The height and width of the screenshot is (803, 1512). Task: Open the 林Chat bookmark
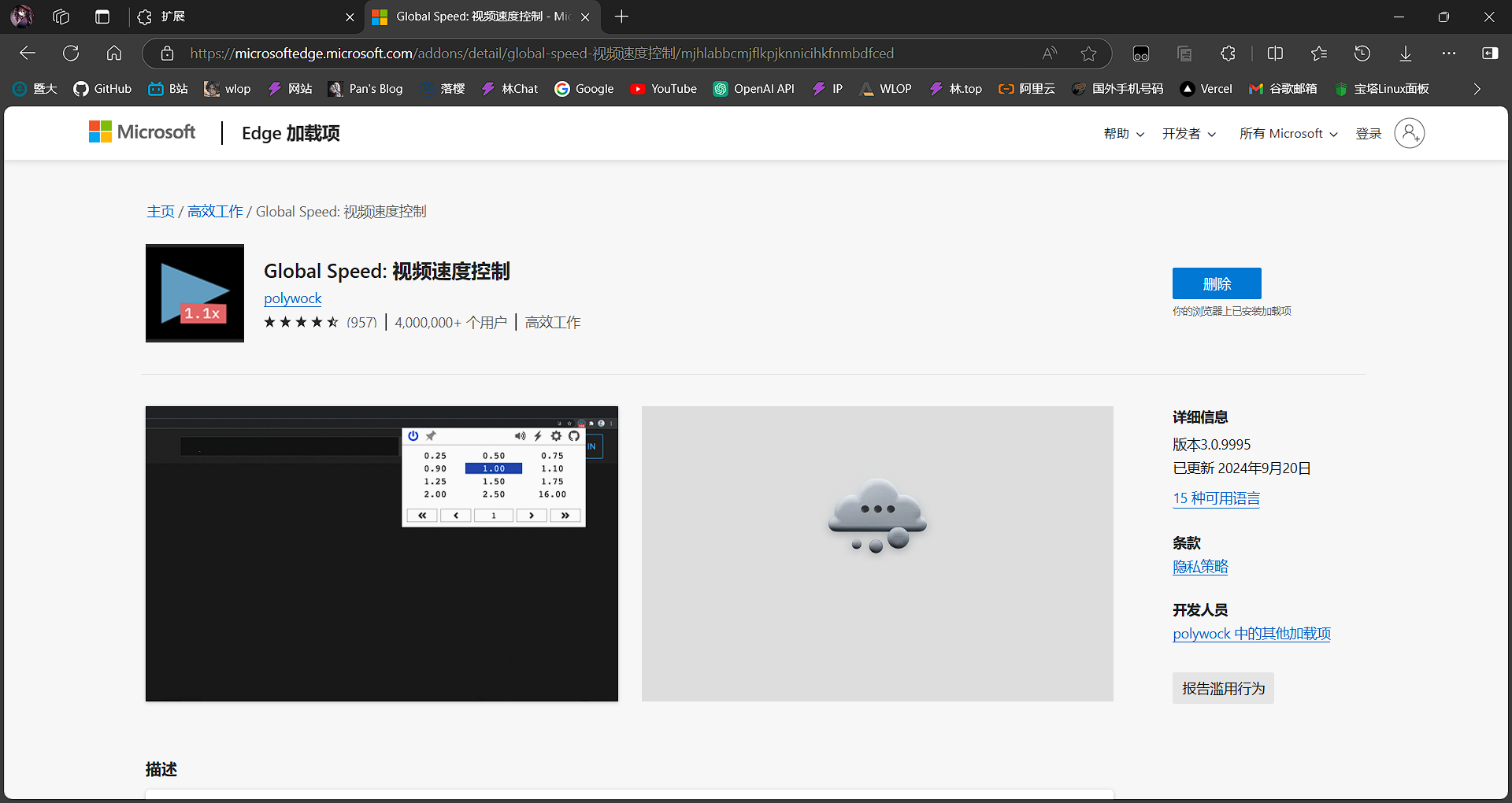(510, 89)
